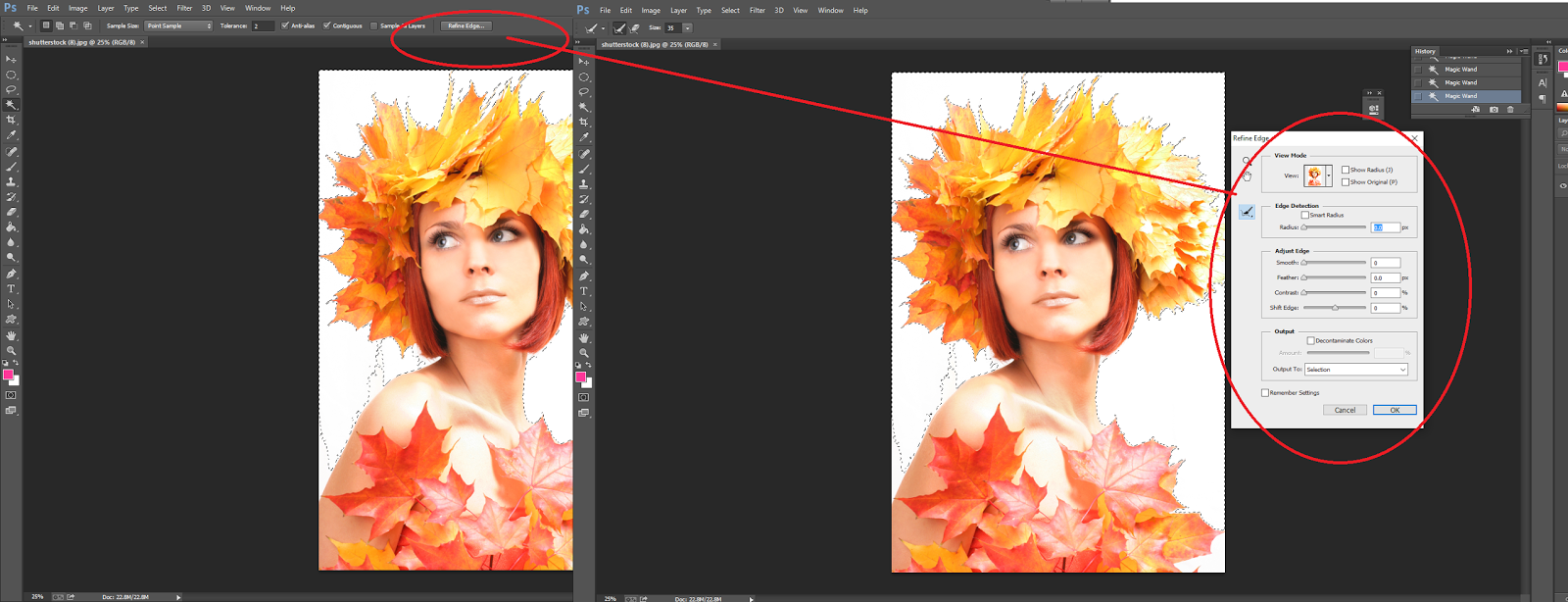Select the Zoom tool in left window toolbar

pyautogui.click(x=11, y=350)
